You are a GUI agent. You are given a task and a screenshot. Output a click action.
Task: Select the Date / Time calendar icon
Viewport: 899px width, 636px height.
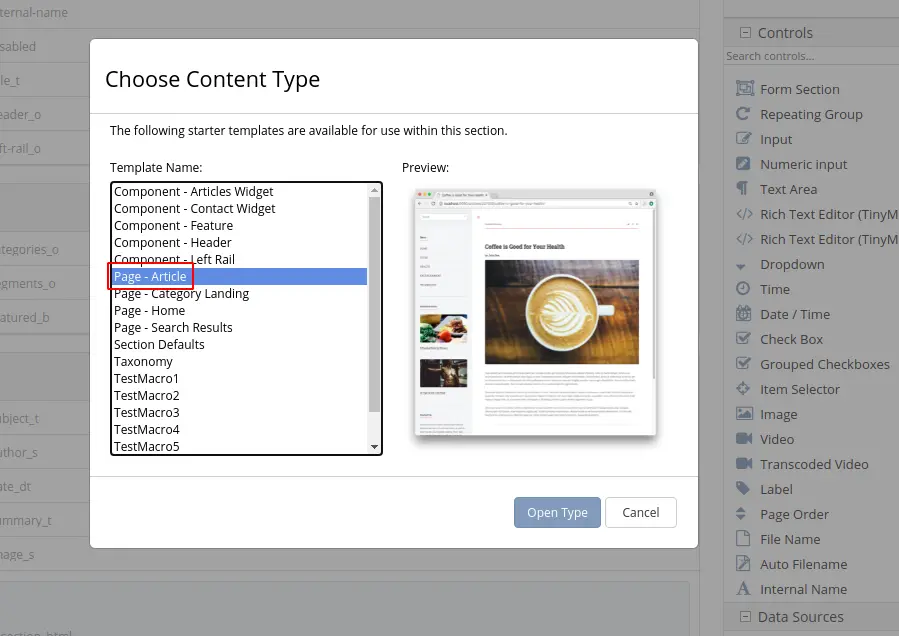coord(743,314)
